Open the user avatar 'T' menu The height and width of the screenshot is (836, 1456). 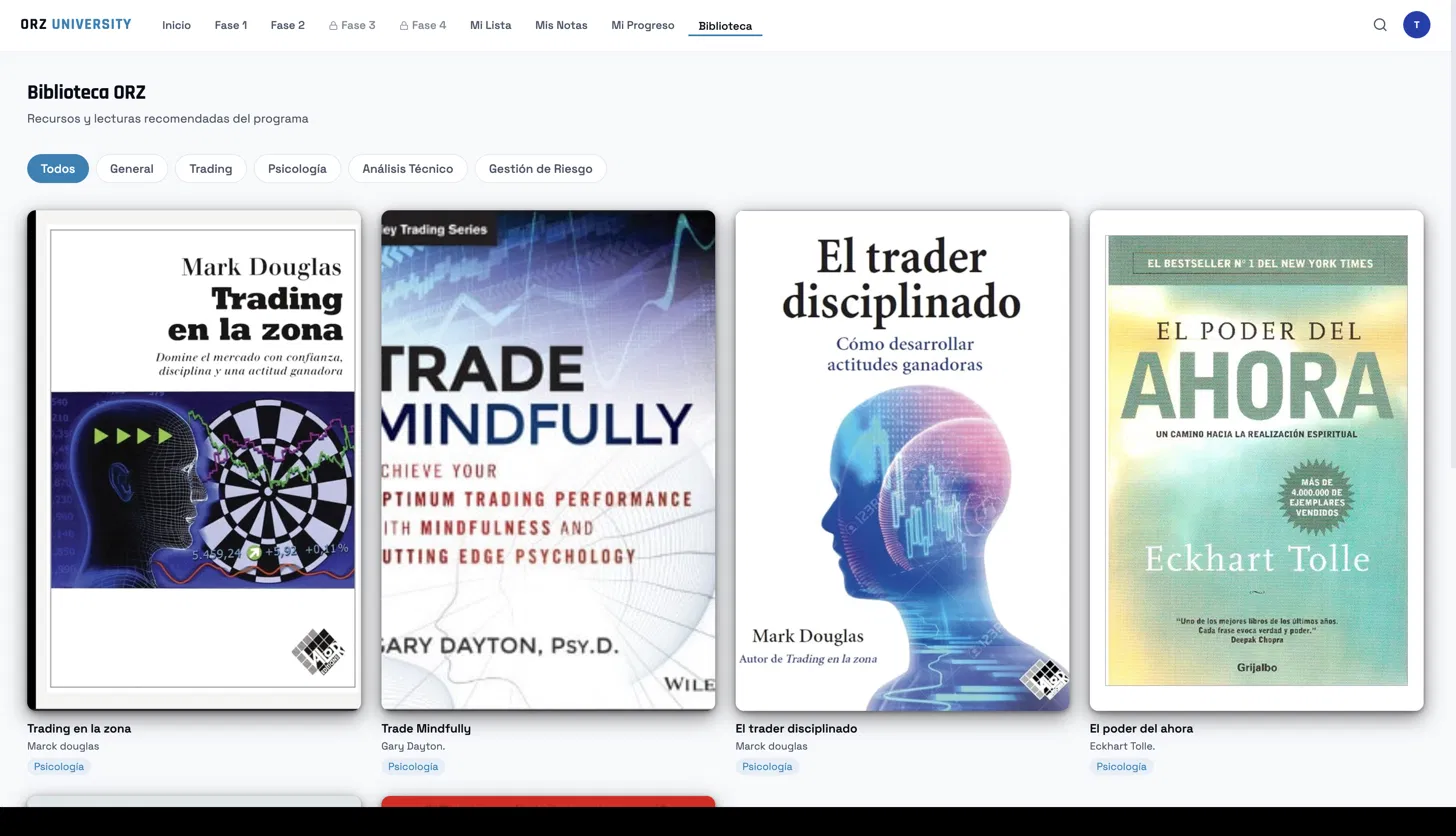(x=1416, y=25)
